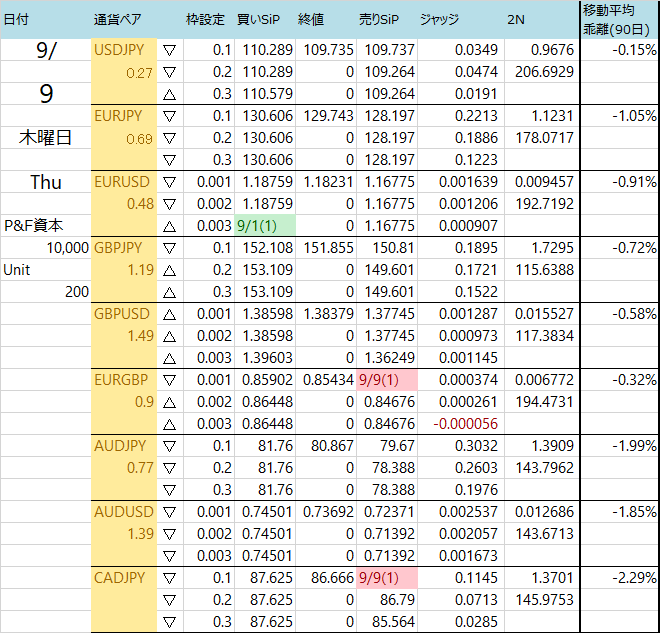Click the EURJPY closing price 129.743
660x633 pixels.
(x=328, y=116)
